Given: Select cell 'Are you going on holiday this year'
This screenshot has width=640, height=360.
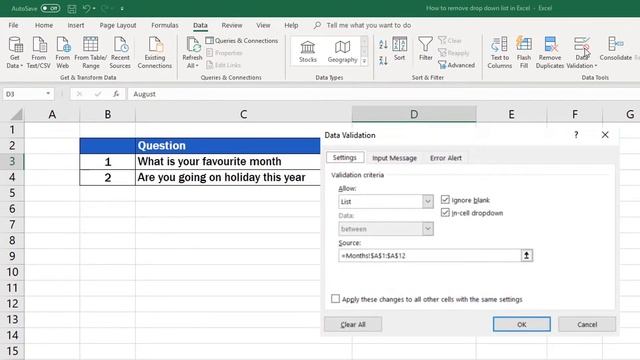Looking at the screenshot, I should 228,177.
